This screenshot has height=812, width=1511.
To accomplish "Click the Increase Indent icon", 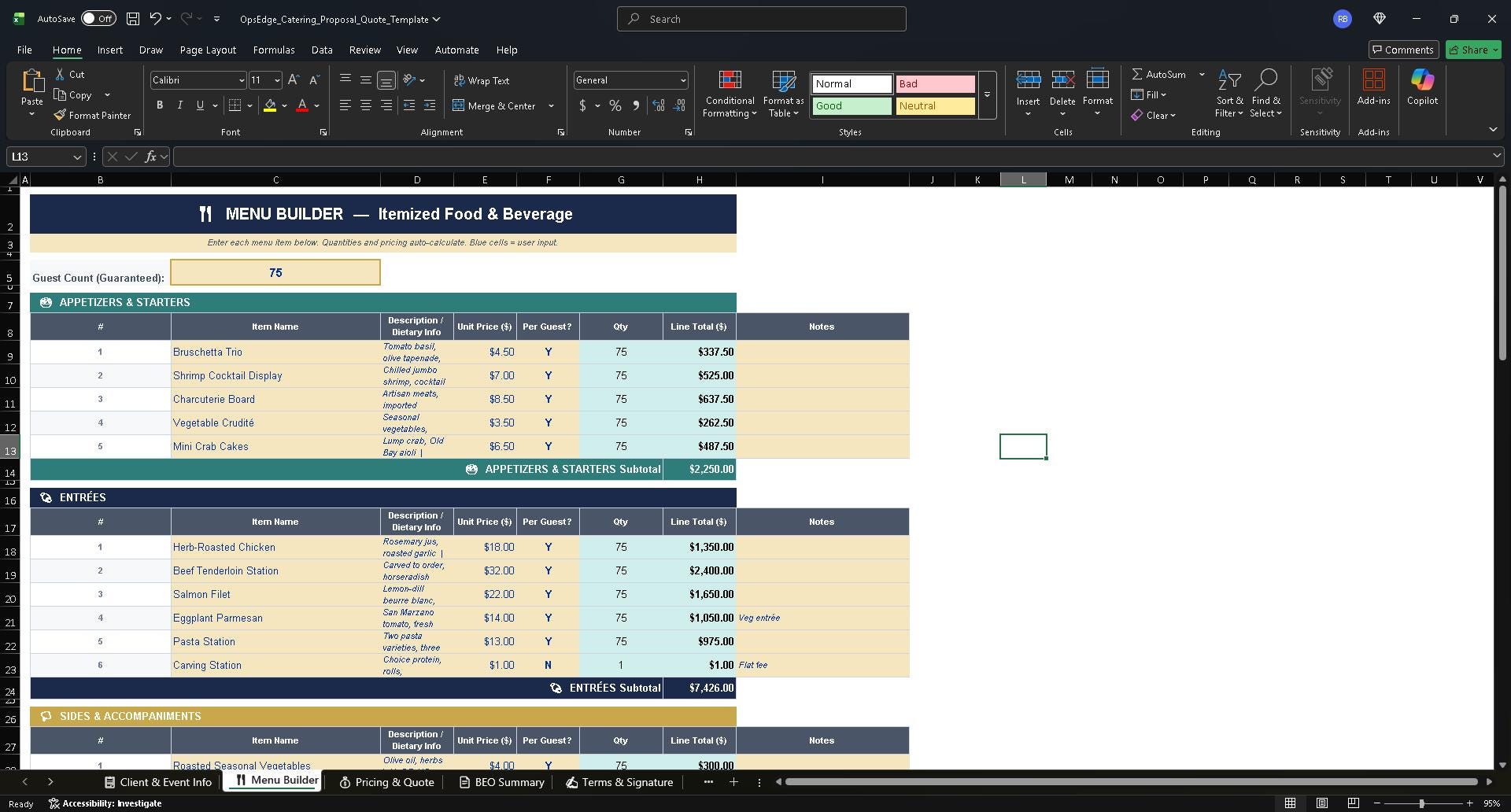I will point(430,105).
